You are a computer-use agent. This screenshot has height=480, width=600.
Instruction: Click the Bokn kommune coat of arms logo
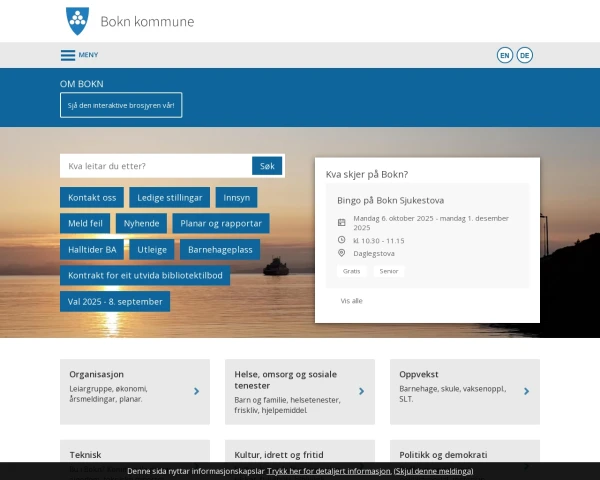(x=77, y=21)
